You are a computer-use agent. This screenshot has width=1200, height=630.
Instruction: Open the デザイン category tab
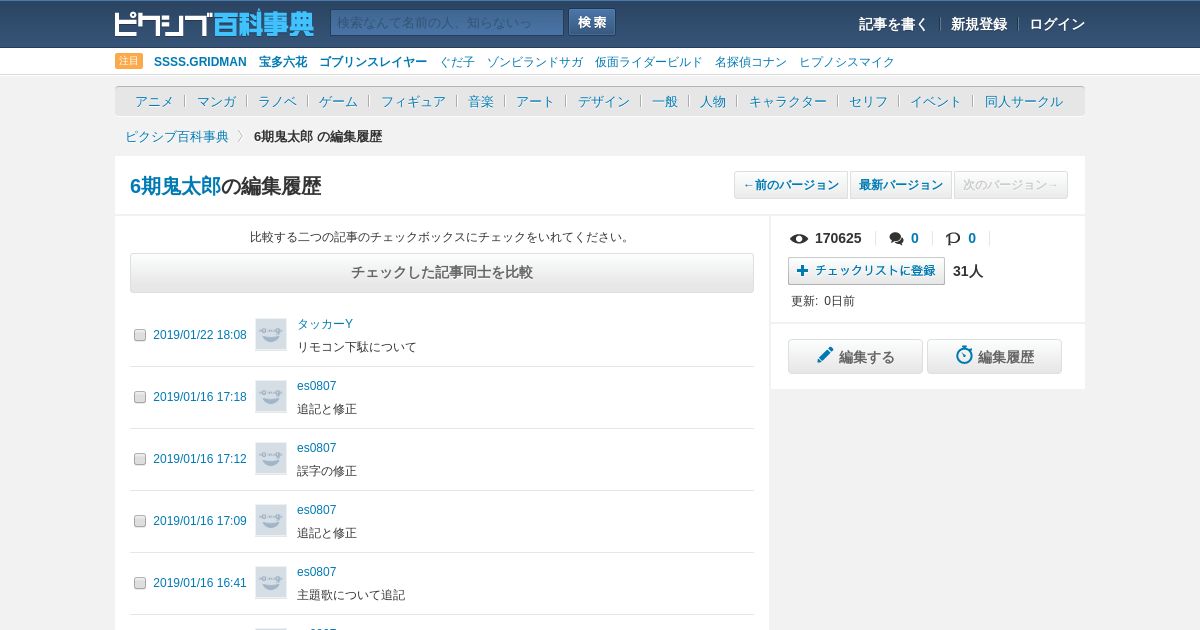[604, 101]
